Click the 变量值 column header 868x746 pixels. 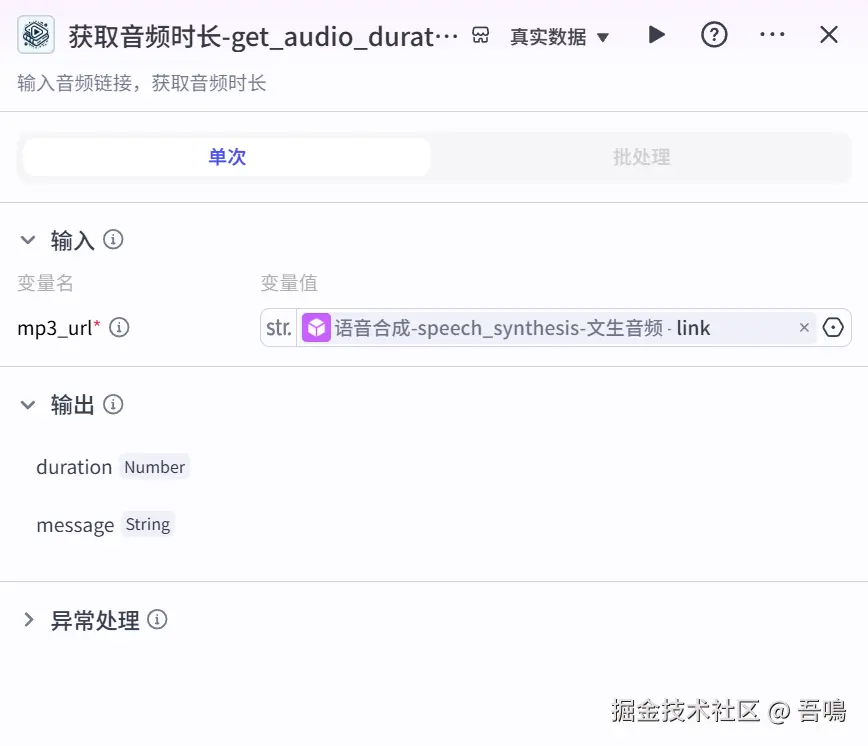(x=289, y=283)
